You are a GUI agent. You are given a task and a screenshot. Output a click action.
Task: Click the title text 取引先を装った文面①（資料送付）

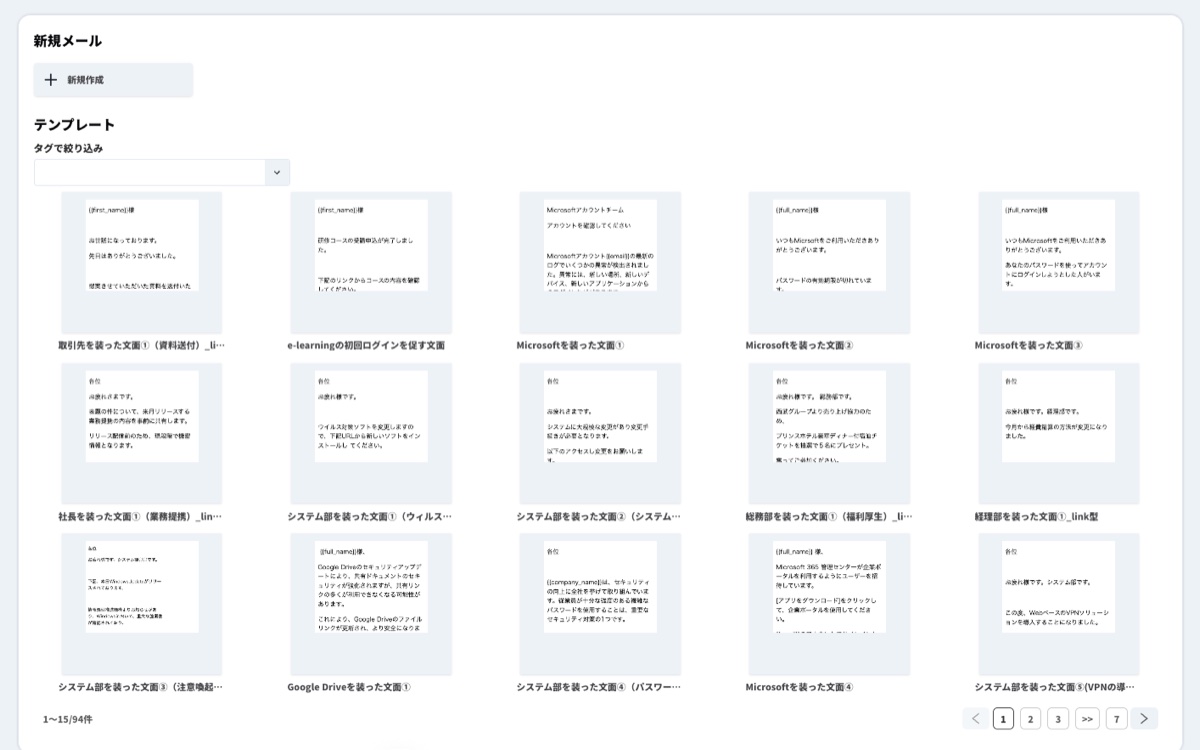coord(142,345)
